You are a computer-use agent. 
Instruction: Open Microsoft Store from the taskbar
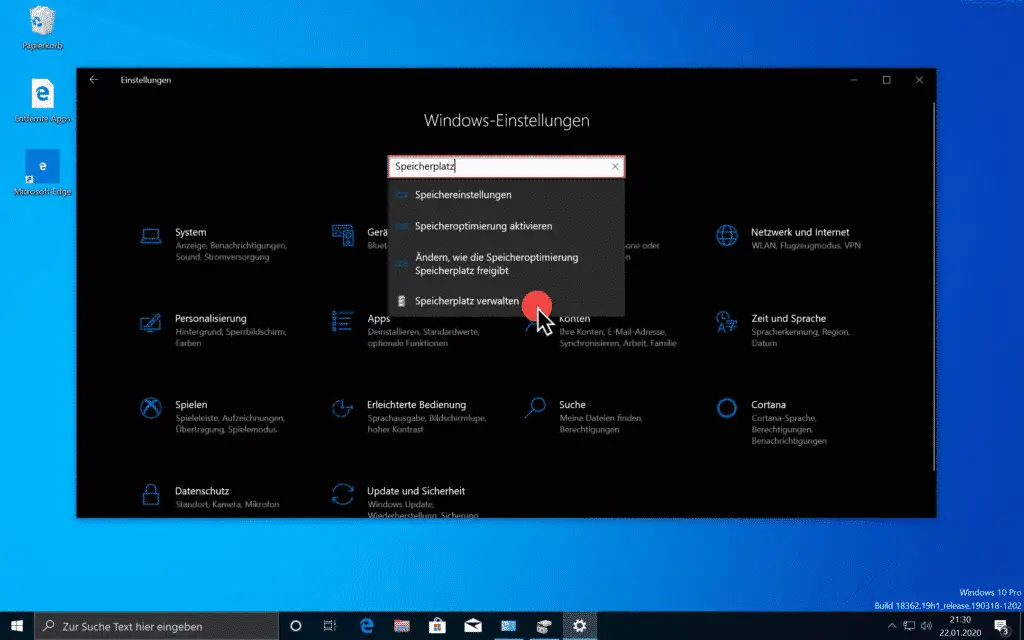tap(437, 626)
